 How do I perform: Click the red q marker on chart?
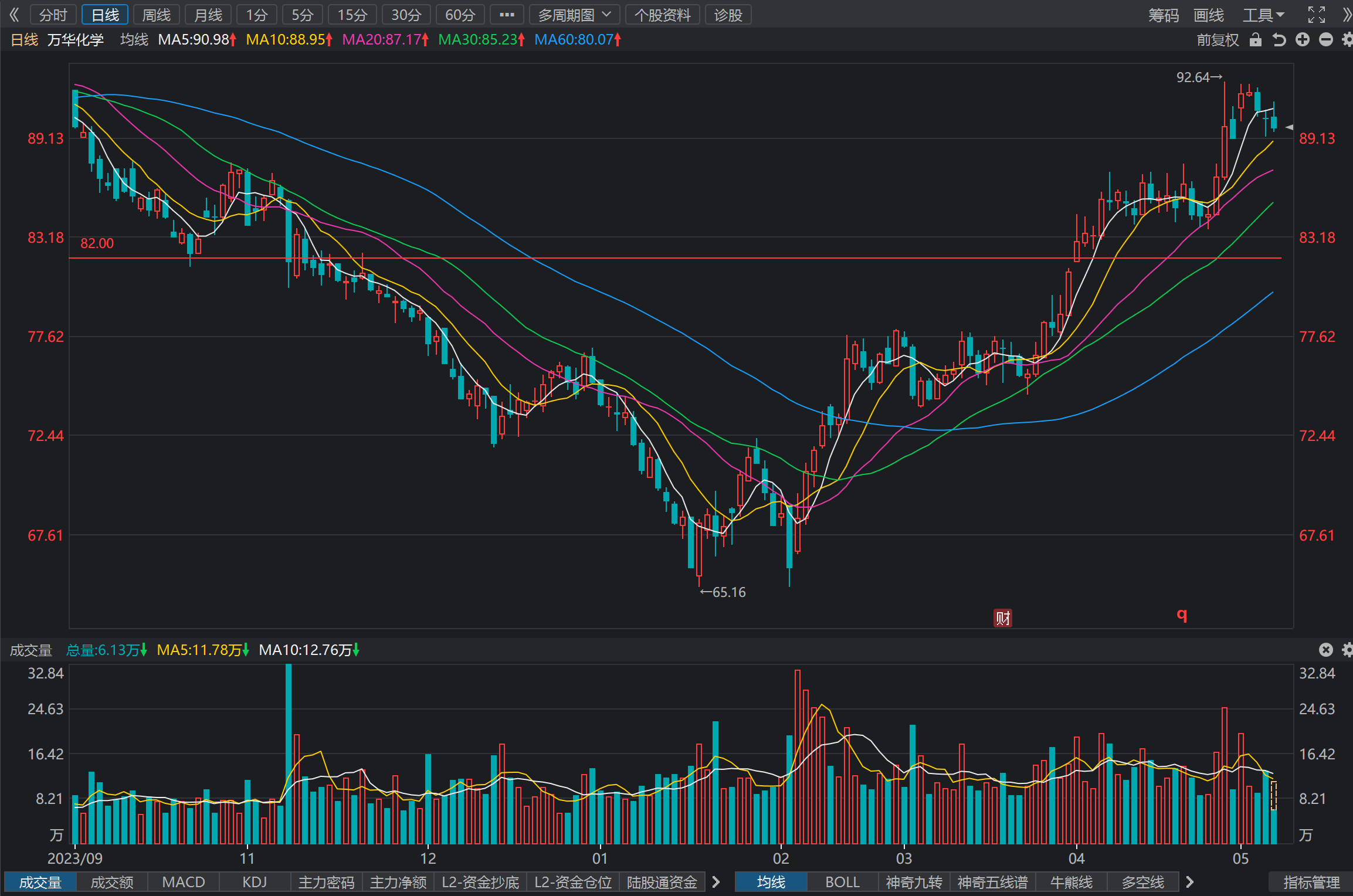pos(1182,615)
